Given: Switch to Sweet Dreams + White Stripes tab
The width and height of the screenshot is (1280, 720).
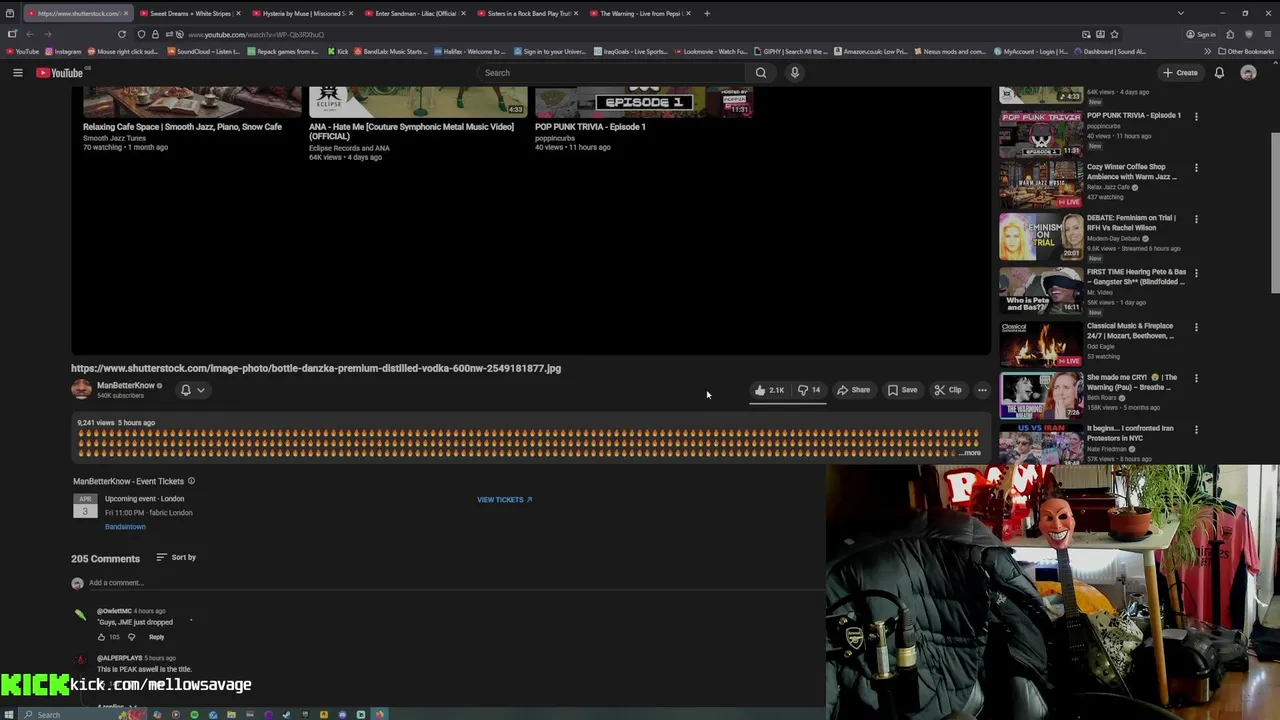Looking at the screenshot, I should [x=189, y=13].
